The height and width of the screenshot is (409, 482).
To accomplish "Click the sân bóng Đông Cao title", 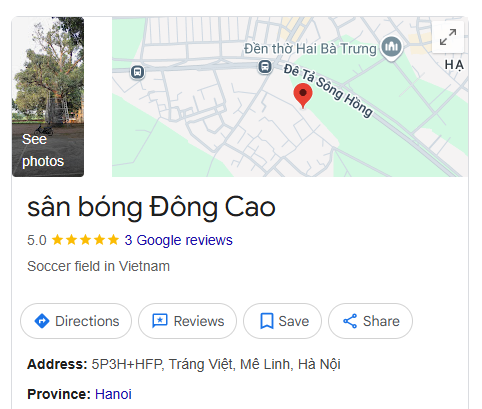I will [x=151, y=207].
